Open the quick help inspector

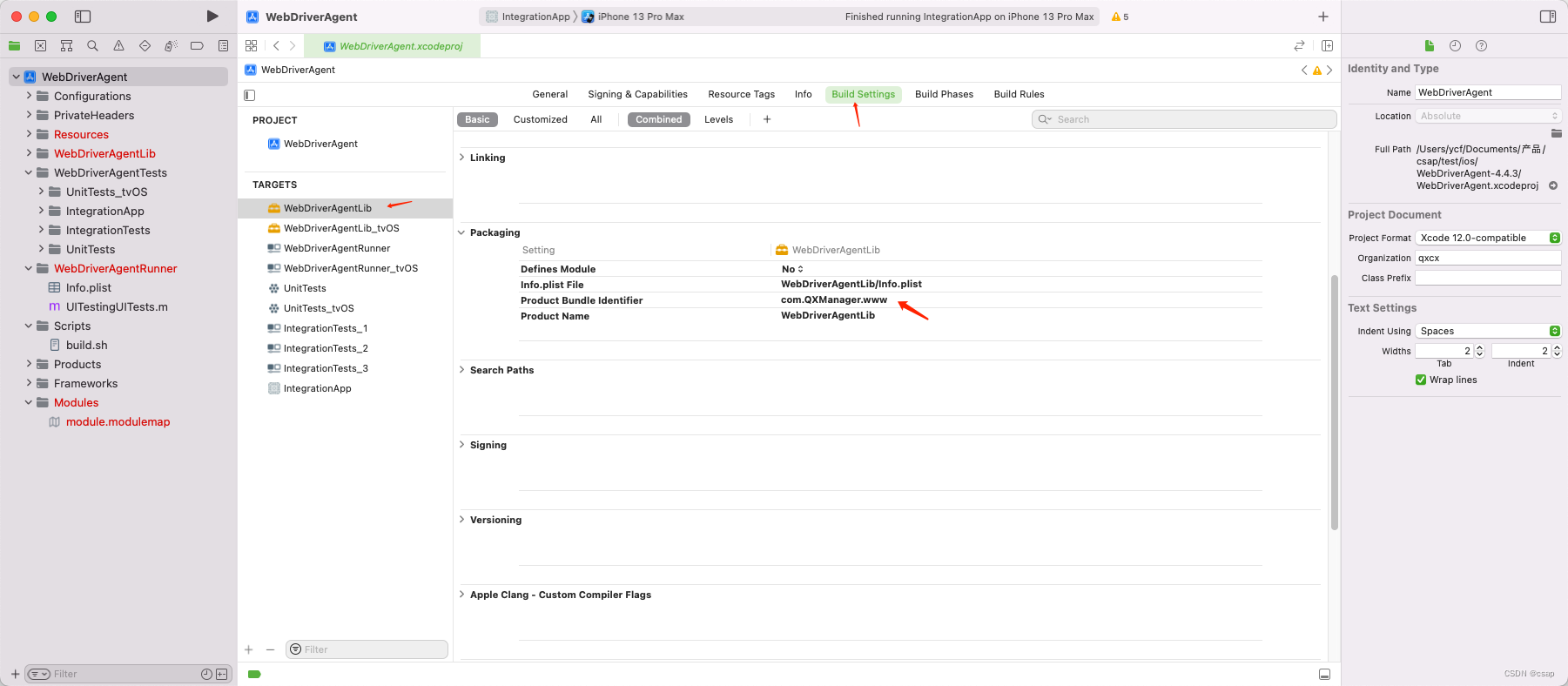tap(1481, 45)
